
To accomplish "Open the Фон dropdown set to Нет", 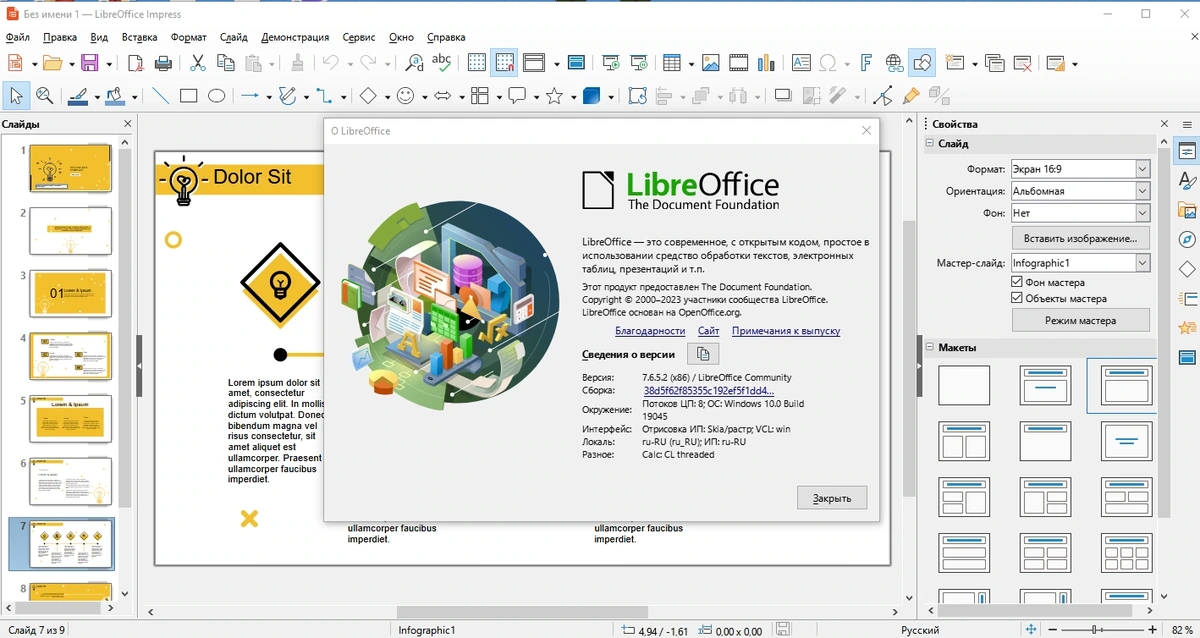I will point(1080,213).
